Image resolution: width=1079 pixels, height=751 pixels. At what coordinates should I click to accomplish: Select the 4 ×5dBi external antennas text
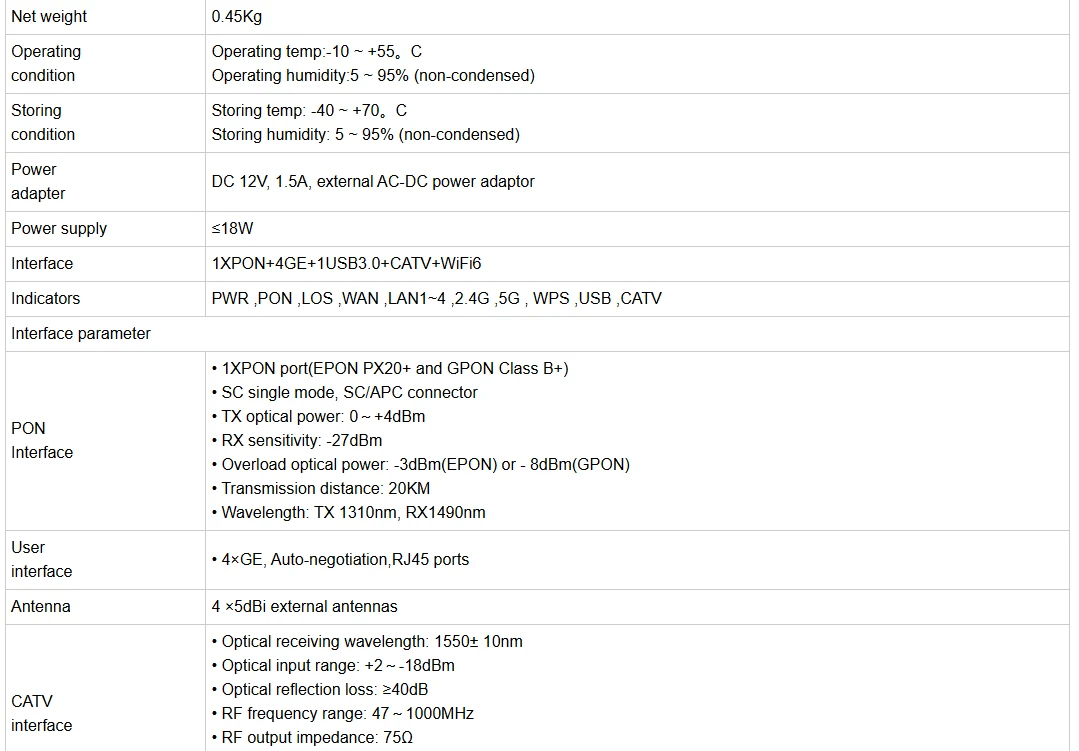point(304,607)
